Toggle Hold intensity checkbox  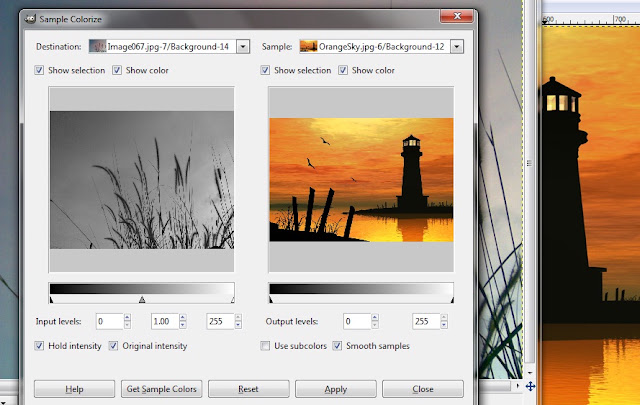click(x=39, y=346)
